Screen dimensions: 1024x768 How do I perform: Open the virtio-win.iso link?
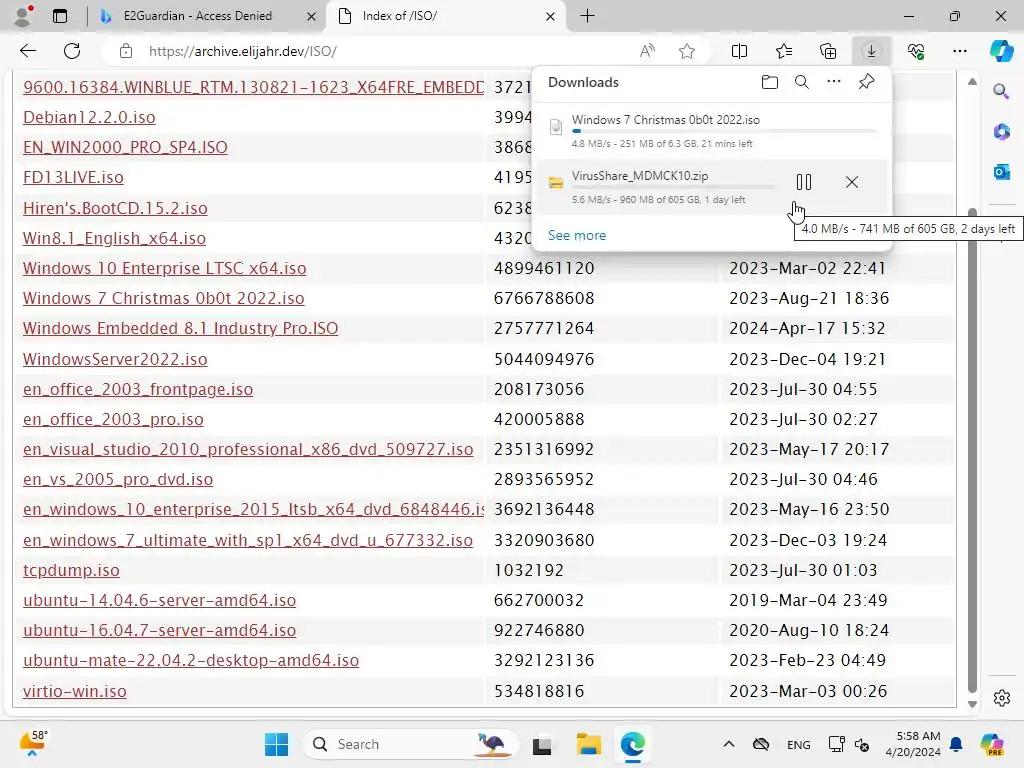click(x=74, y=691)
